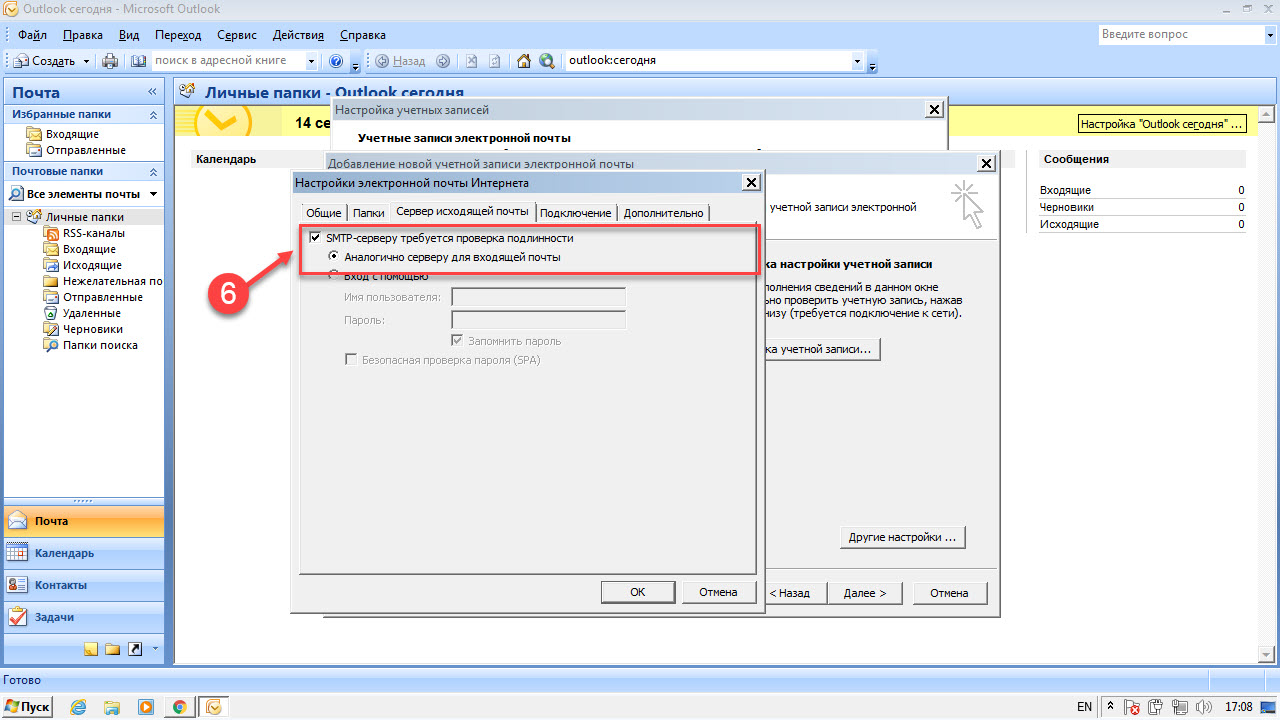This screenshot has width=1280, height=720.
Task: Open the Файл menu
Action: click(33, 35)
